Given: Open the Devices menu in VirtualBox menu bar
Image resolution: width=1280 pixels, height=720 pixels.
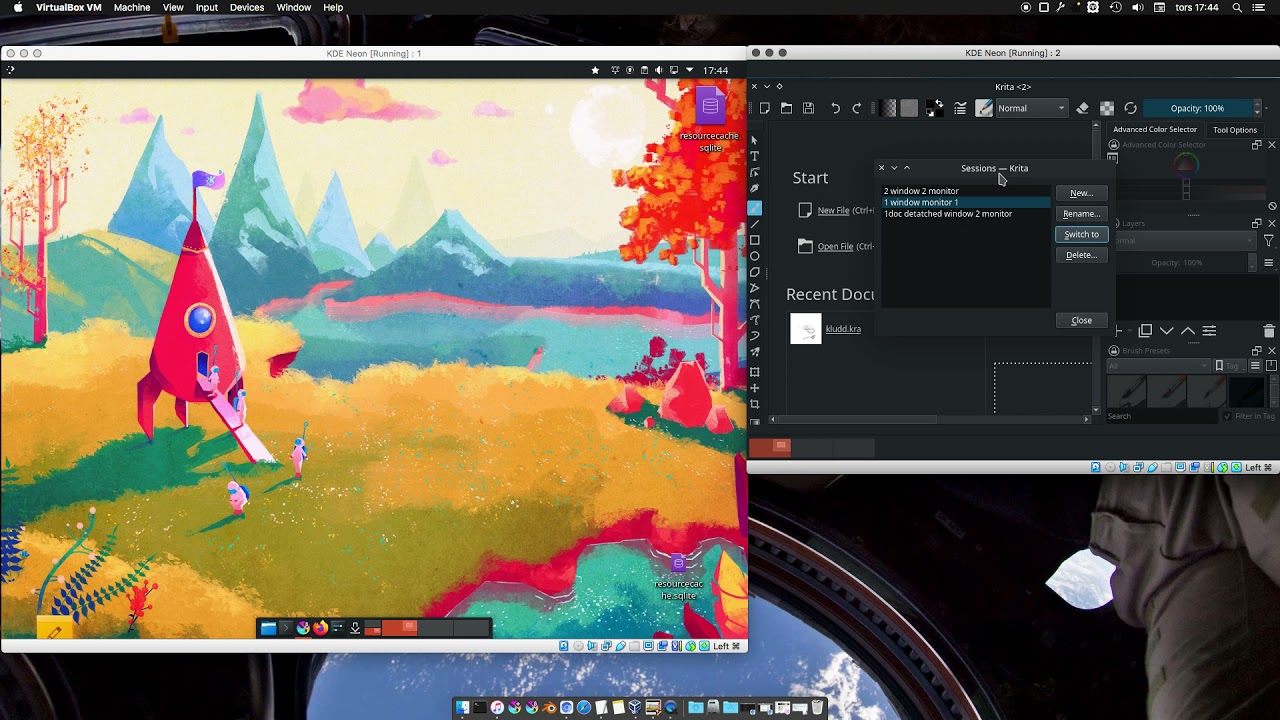Looking at the screenshot, I should pyautogui.click(x=247, y=7).
